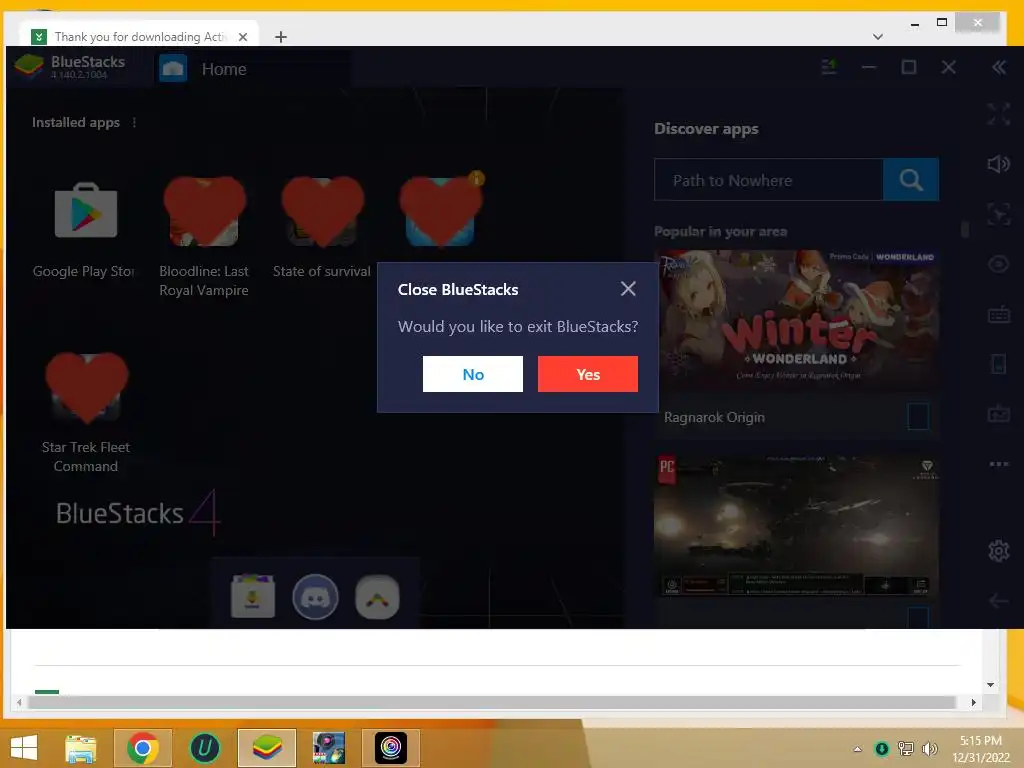Open a new browser tab with plus
The width and height of the screenshot is (1024, 768).
pos(281,37)
